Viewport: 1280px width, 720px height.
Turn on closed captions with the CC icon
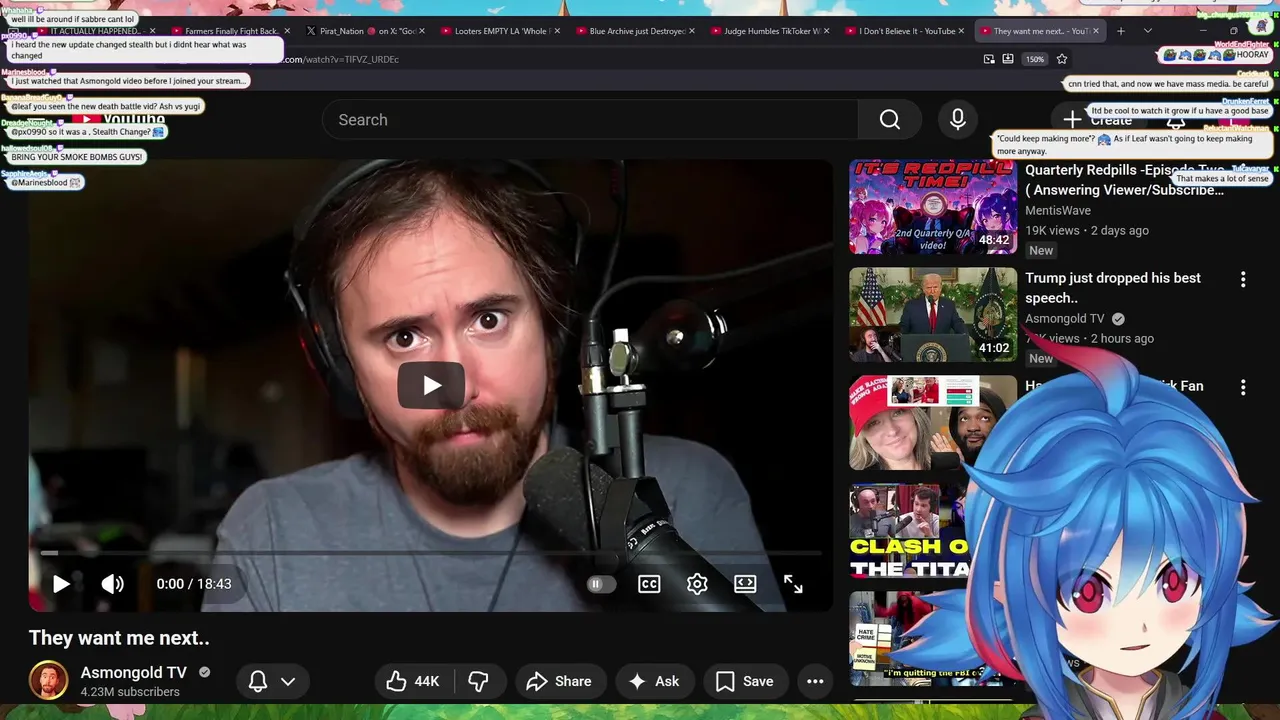[649, 584]
